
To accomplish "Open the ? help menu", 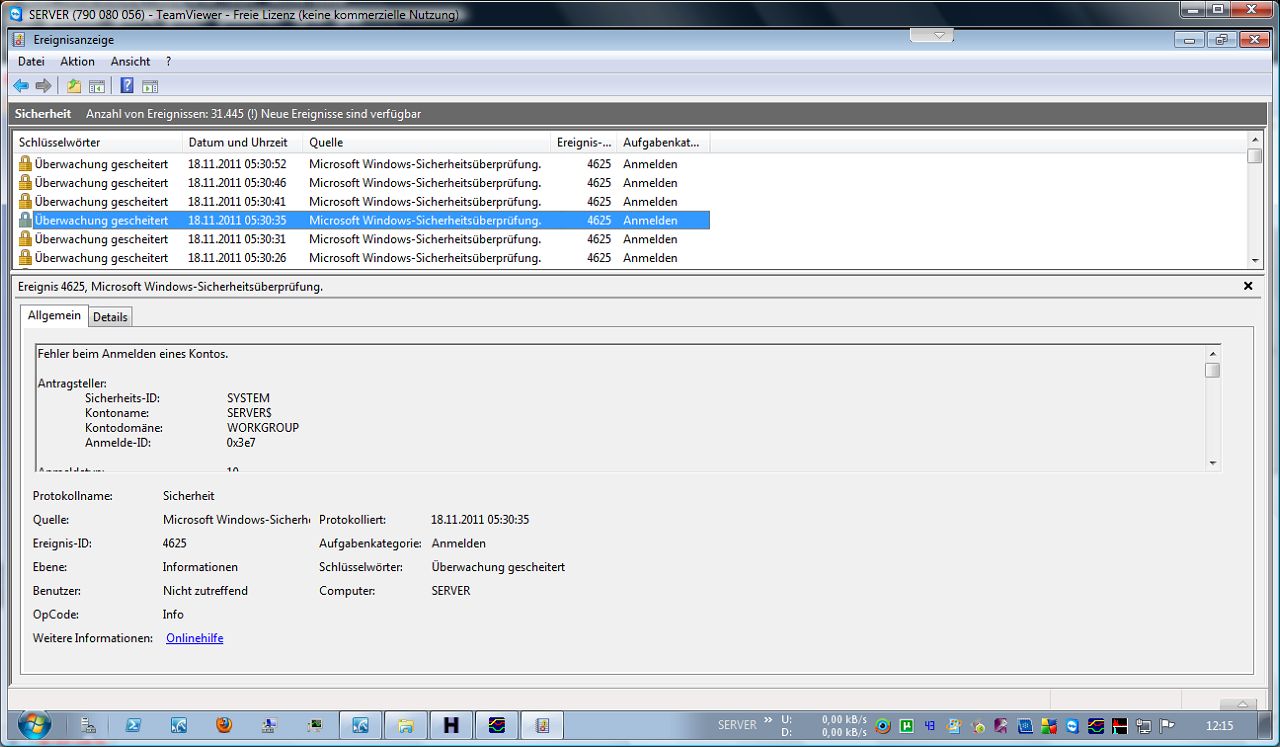I will pos(169,62).
